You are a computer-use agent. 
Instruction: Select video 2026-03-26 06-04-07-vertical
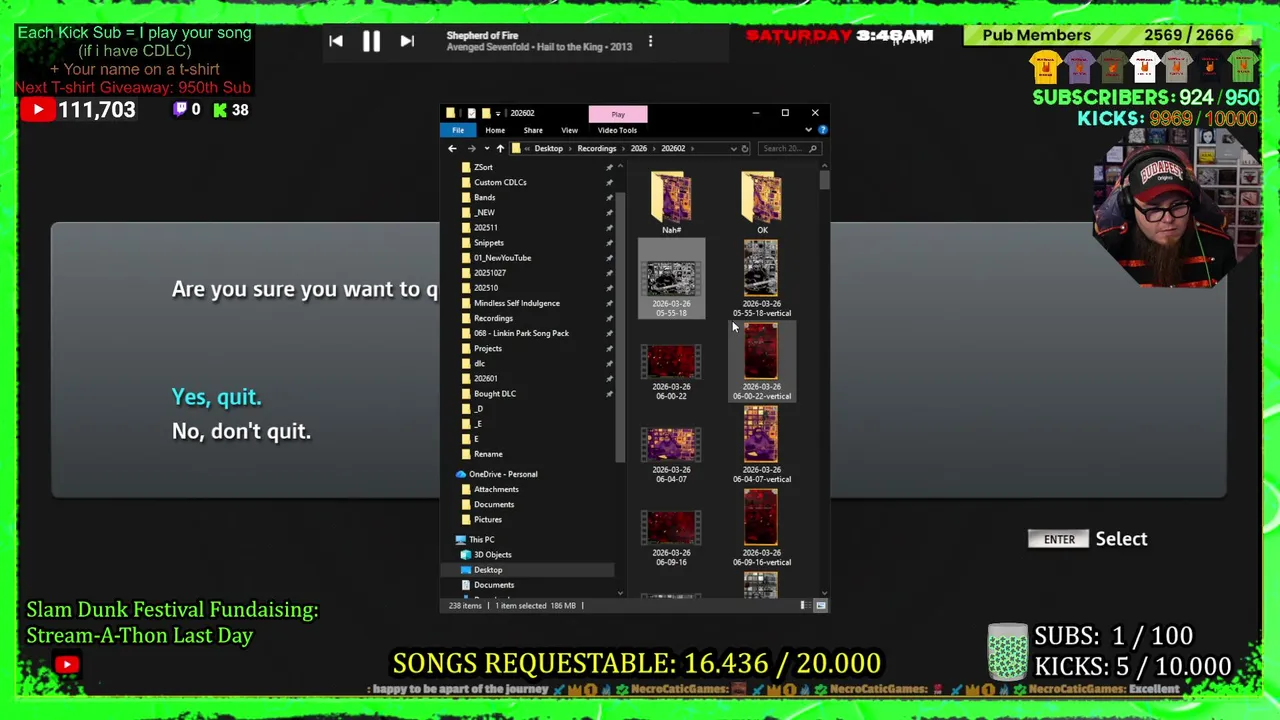coord(762,445)
